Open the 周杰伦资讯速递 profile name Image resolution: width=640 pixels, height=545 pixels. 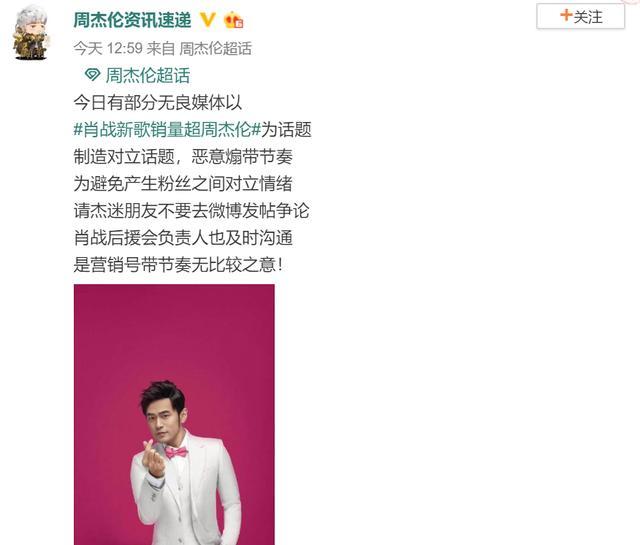[x=132, y=20]
